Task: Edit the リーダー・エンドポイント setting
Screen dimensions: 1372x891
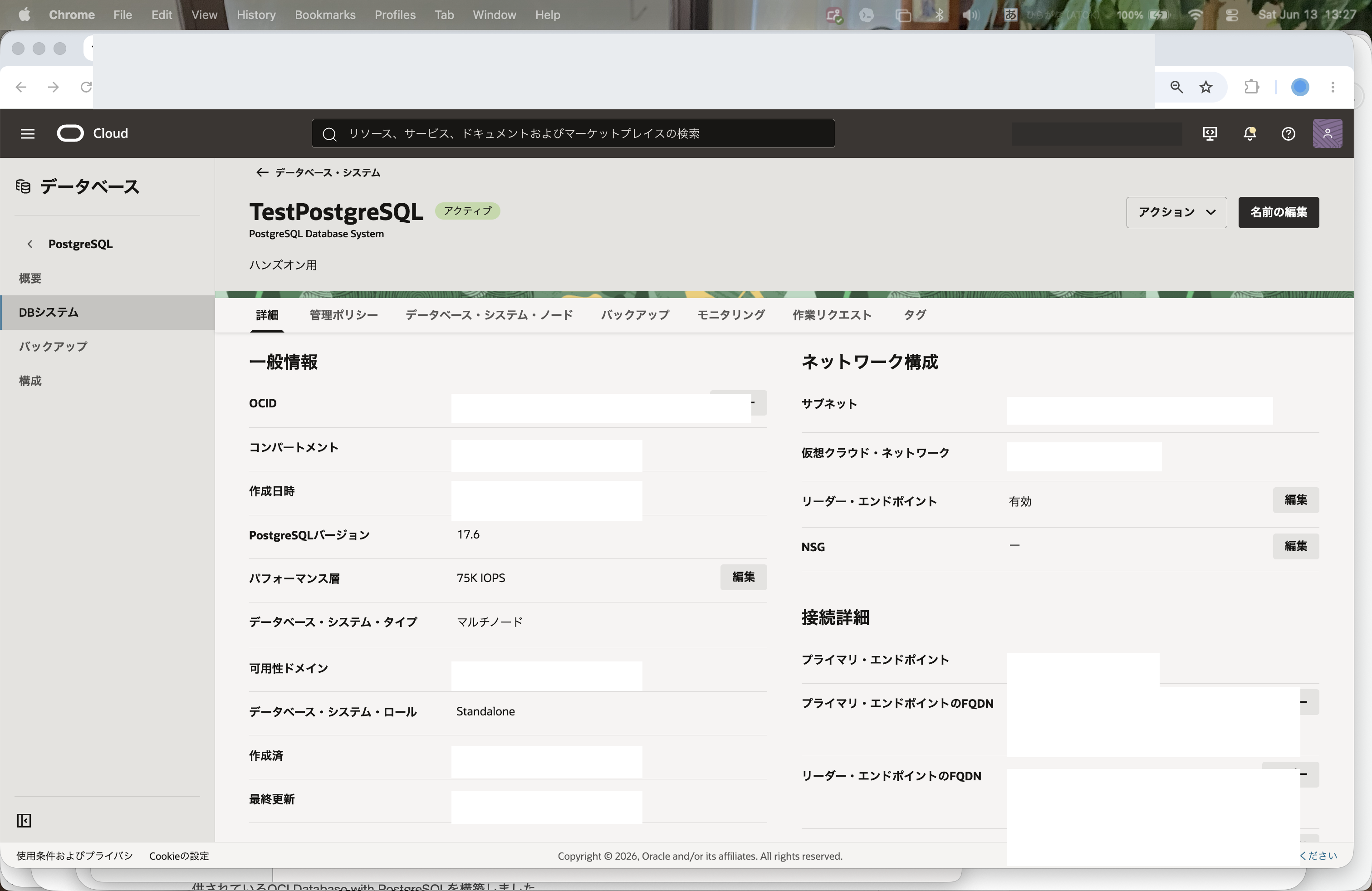Action: coord(1295,499)
